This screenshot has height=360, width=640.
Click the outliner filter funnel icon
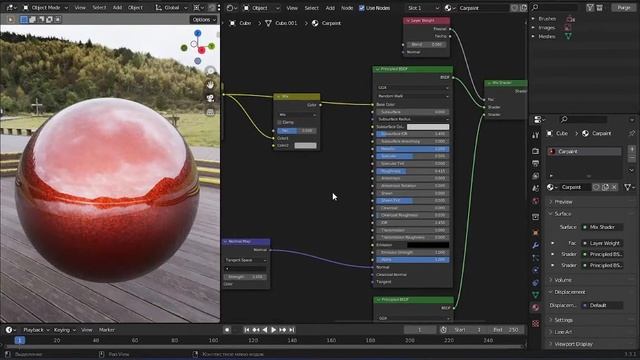click(590, 7)
